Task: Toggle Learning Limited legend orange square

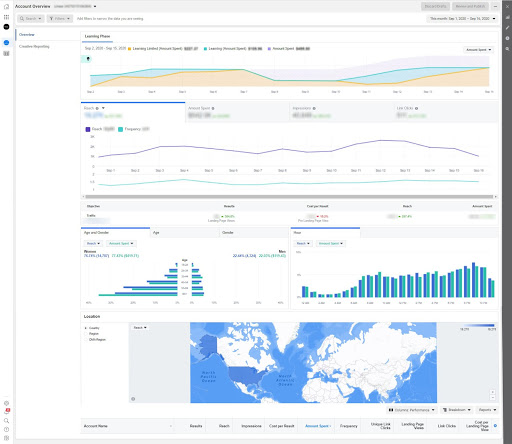Action: [130, 49]
